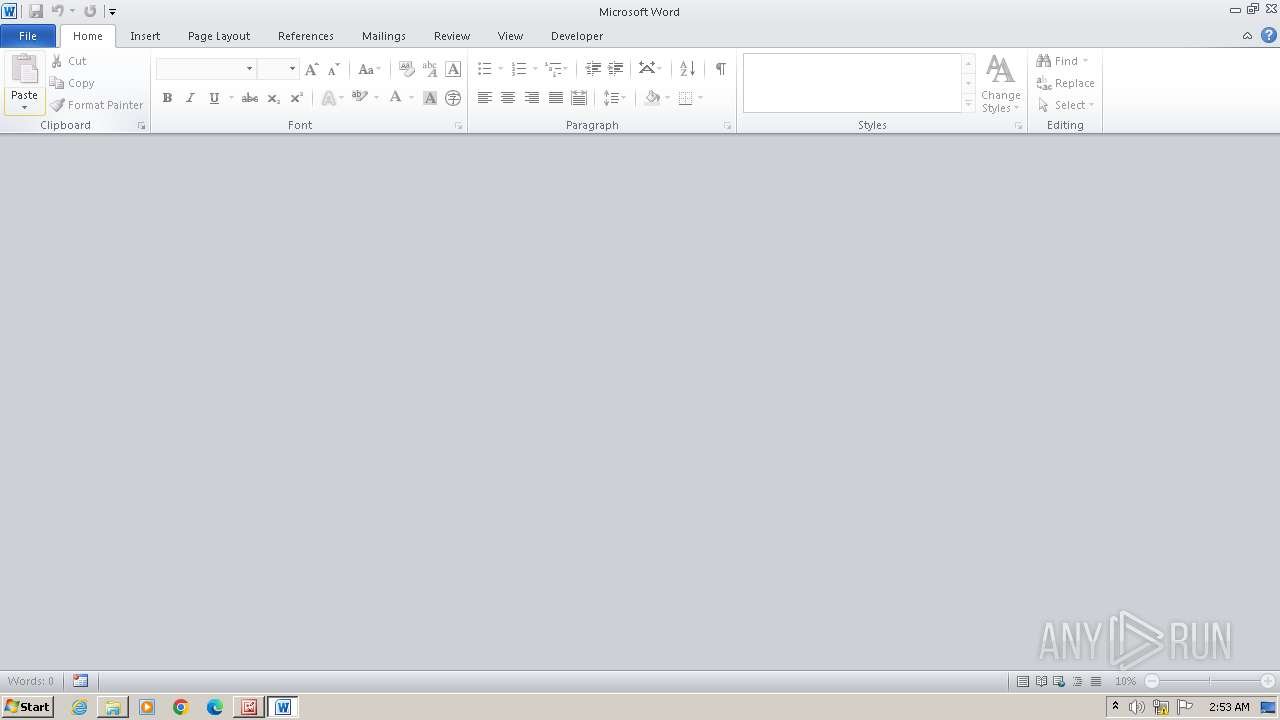Viewport: 1280px width, 720px height.
Task: Minimize the ribbon with caret icon
Action: click(x=1247, y=35)
